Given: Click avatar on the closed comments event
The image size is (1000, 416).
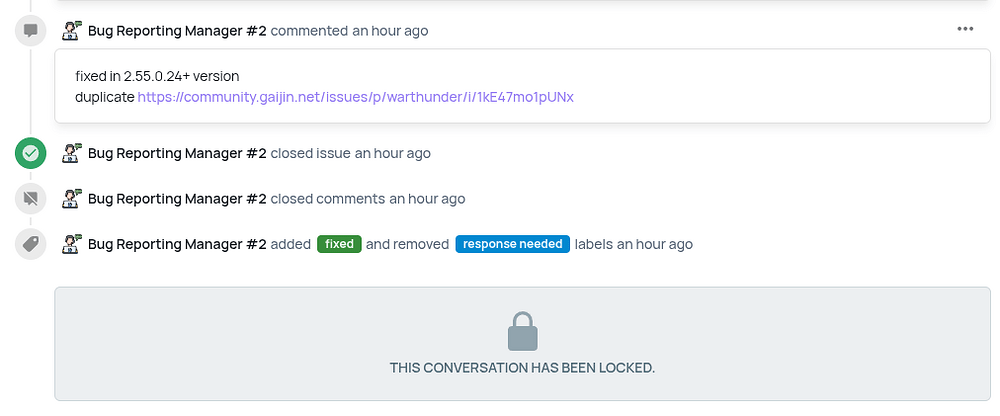Looking at the screenshot, I should click(x=72, y=199).
